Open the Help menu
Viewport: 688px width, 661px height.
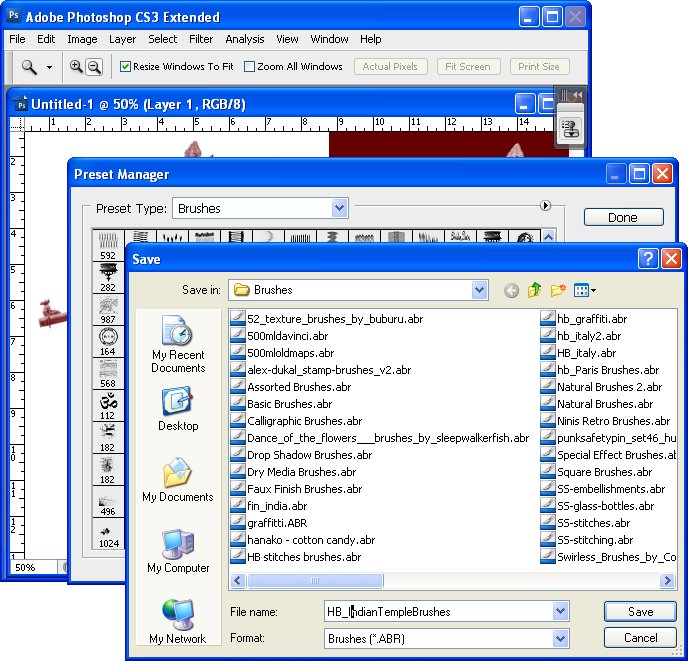pyautogui.click(x=371, y=39)
